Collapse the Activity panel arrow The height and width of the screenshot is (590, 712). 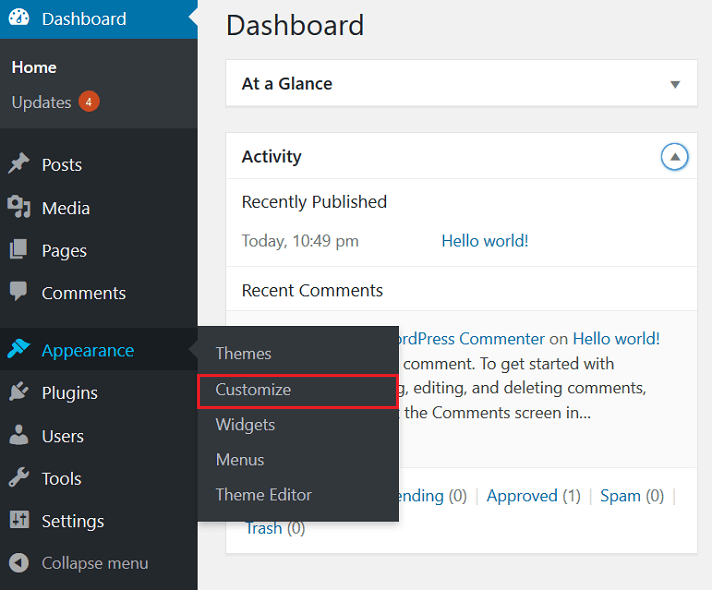coord(675,157)
